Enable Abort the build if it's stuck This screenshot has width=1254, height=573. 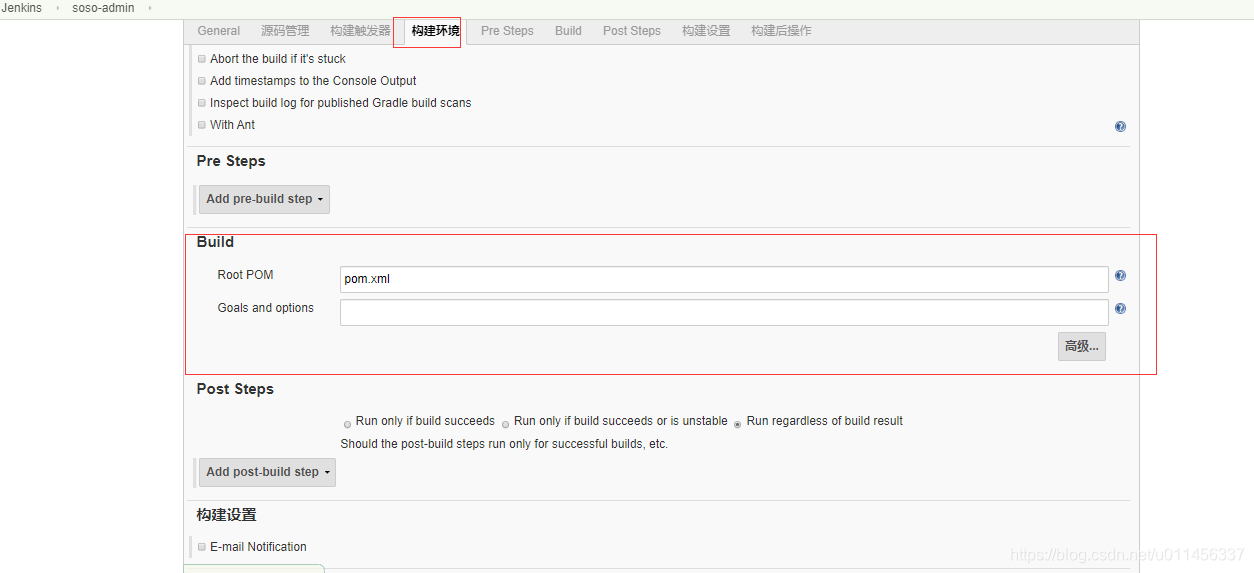202,59
